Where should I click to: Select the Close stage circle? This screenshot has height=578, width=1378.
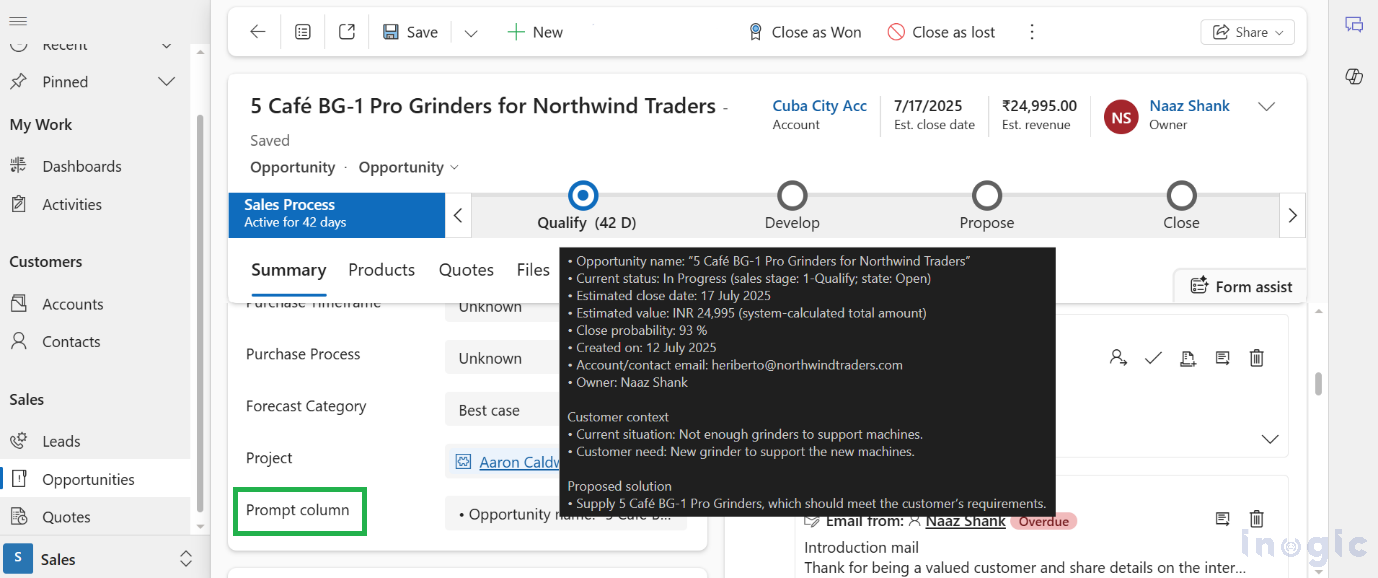1182,195
